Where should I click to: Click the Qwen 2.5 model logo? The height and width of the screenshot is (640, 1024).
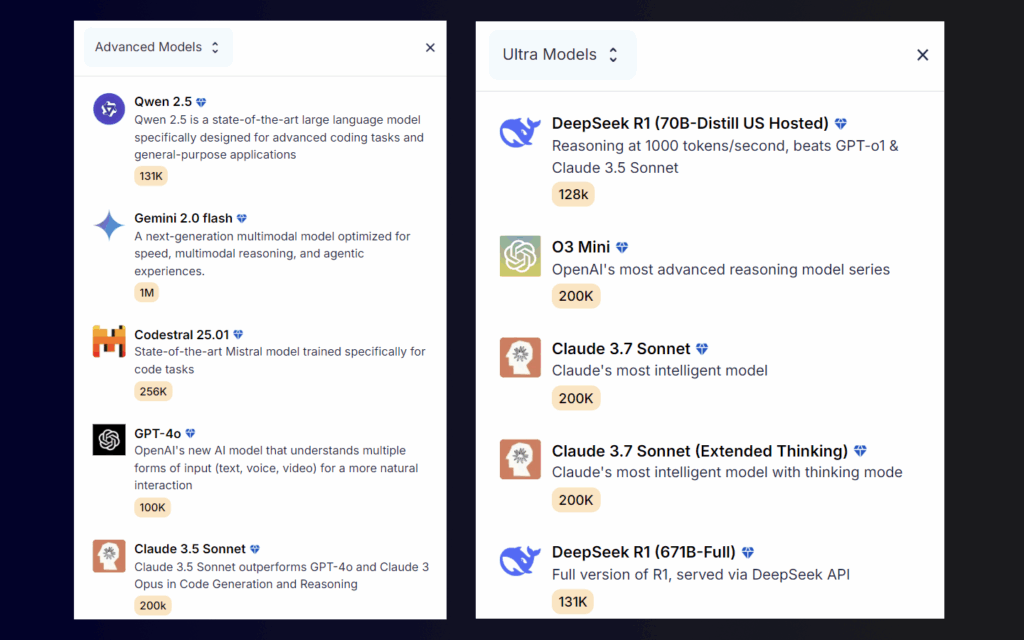click(109, 108)
